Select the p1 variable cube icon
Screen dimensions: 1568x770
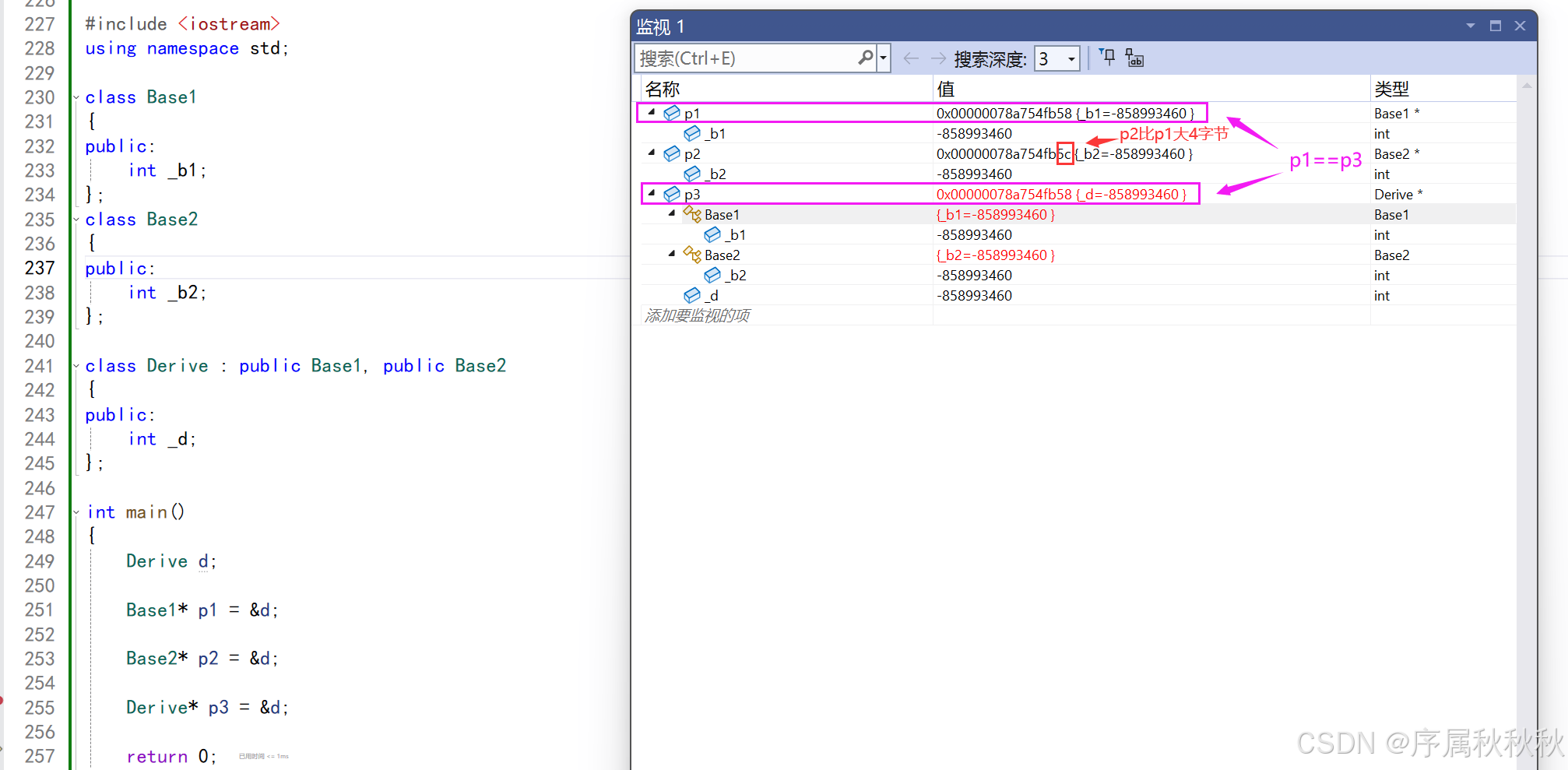672,113
